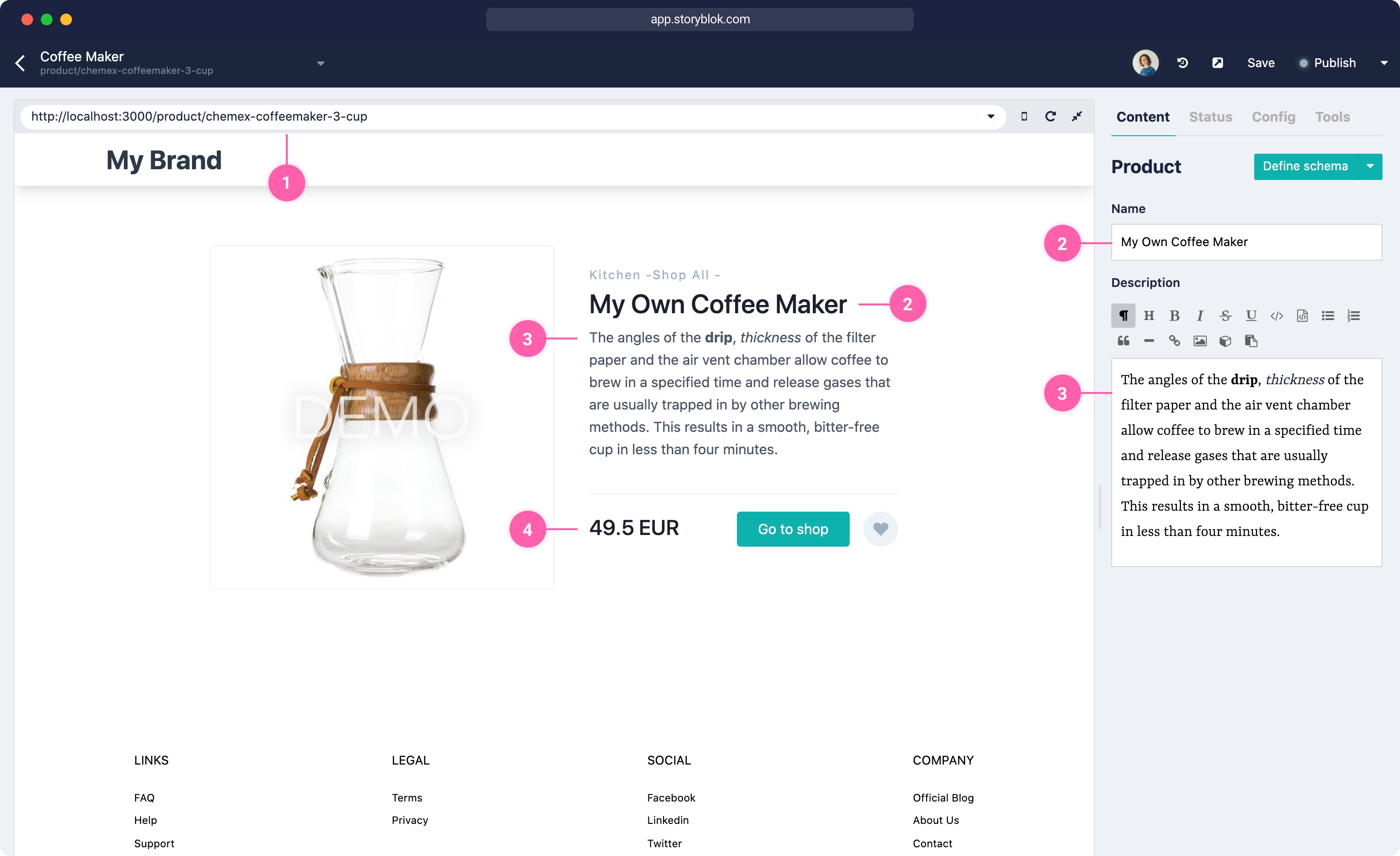Apply strikethrough formatting in the editor toolbar
The image size is (1400, 856).
pos(1225,316)
